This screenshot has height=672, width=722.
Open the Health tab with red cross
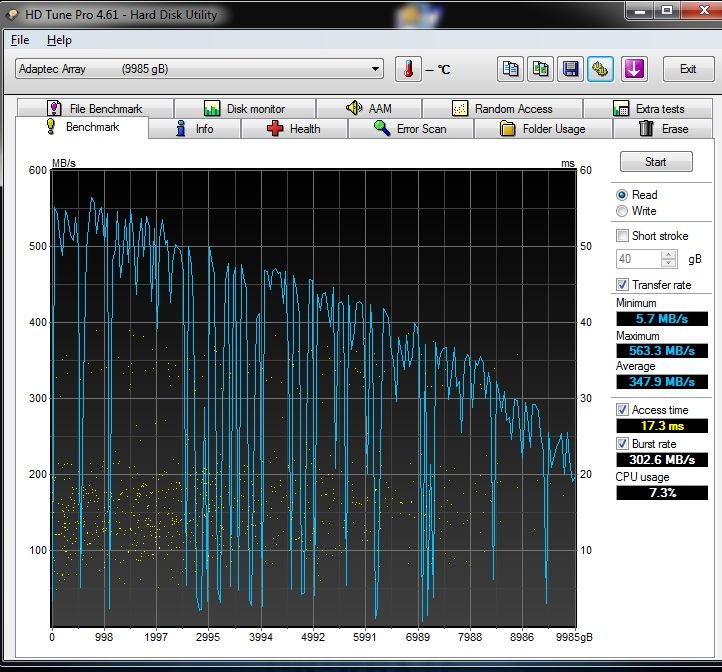point(294,129)
